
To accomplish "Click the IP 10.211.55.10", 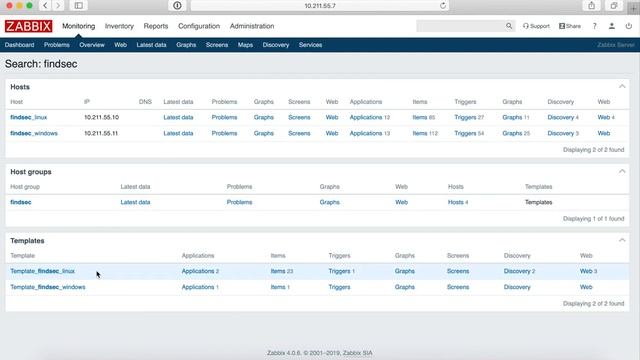I will (x=102, y=117).
